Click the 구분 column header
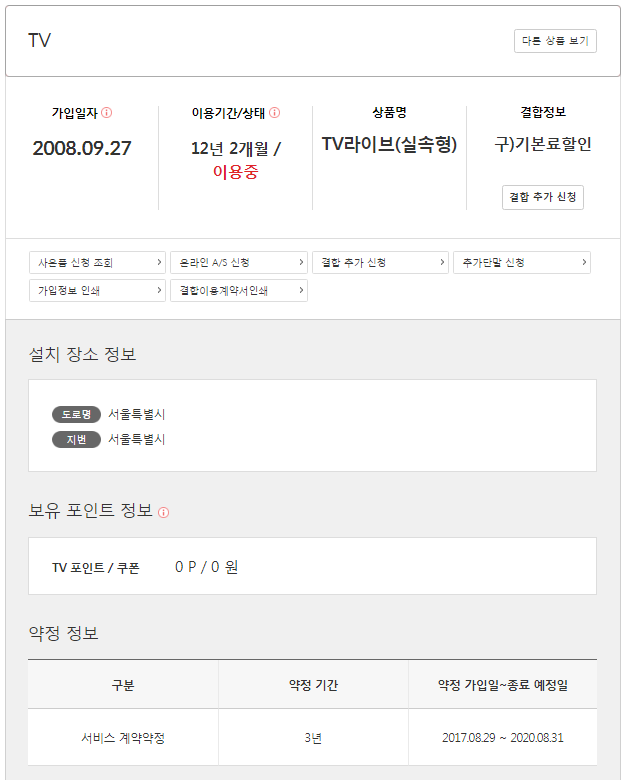The image size is (624, 780). (x=123, y=685)
